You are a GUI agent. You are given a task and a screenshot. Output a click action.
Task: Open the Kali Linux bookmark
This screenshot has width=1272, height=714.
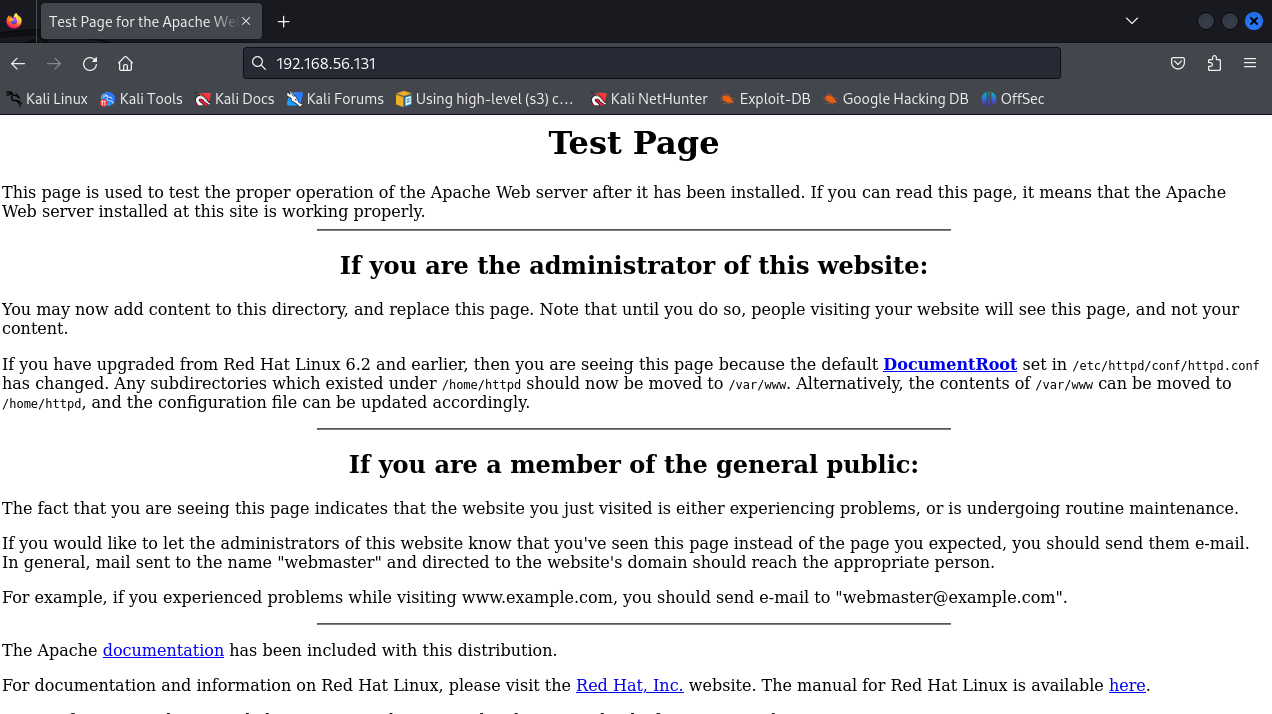tap(47, 99)
